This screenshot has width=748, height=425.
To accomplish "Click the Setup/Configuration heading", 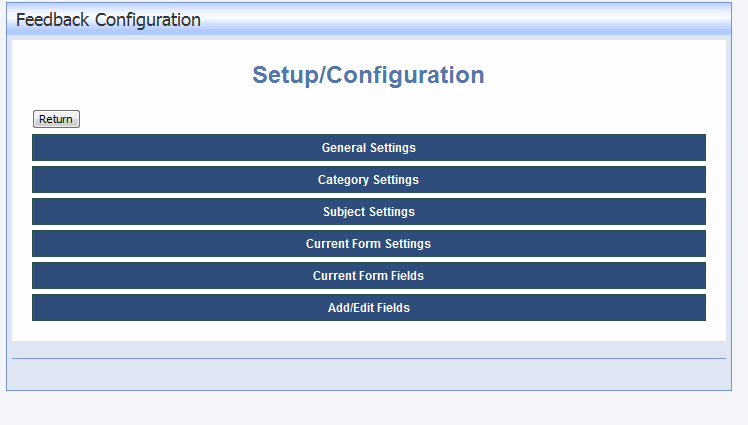I will click(368, 75).
